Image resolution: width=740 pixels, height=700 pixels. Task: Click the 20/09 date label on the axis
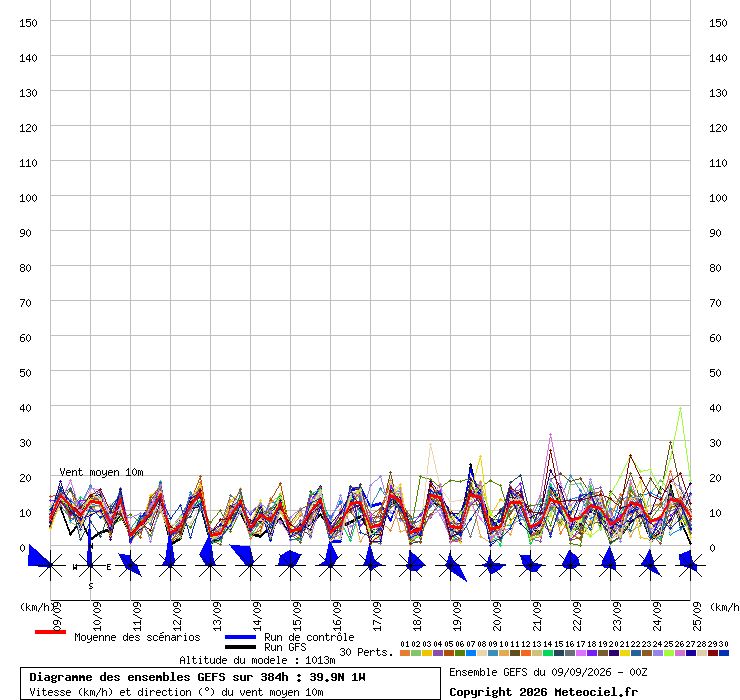(496, 616)
